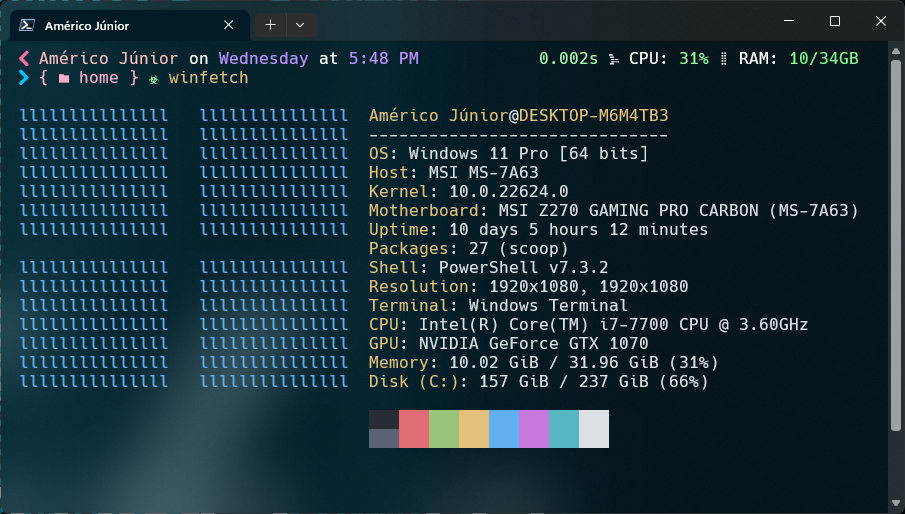905x514 pixels.
Task: Click the 'home' directory text in prompt
Action: [99, 77]
